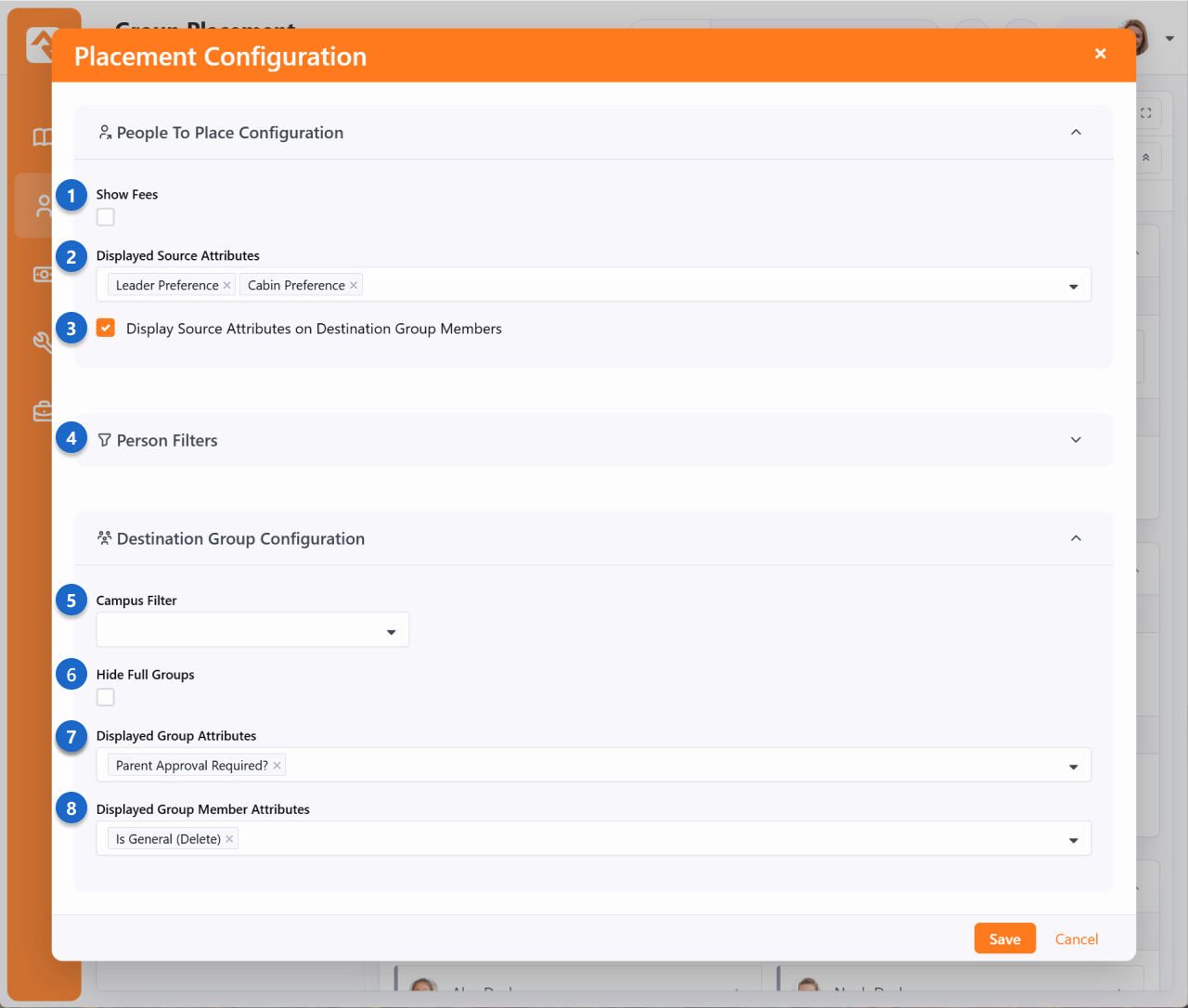Click the numbered badge 1 marker
1188x1008 pixels.
[x=71, y=196]
